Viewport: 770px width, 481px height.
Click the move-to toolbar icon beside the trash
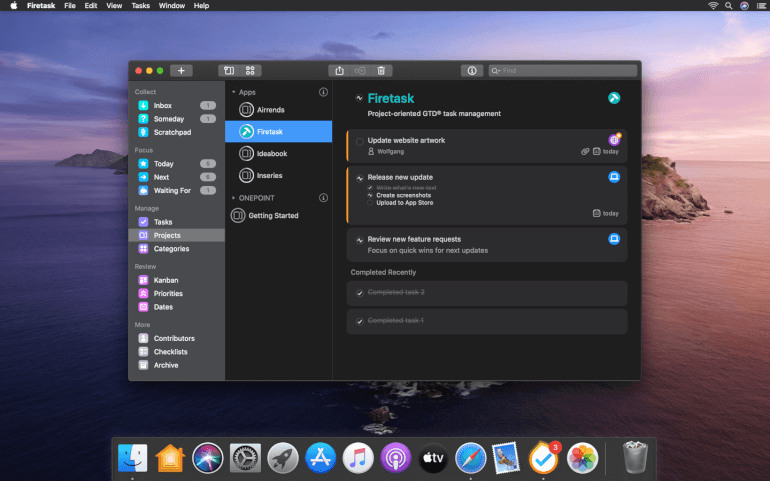[360, 71]
